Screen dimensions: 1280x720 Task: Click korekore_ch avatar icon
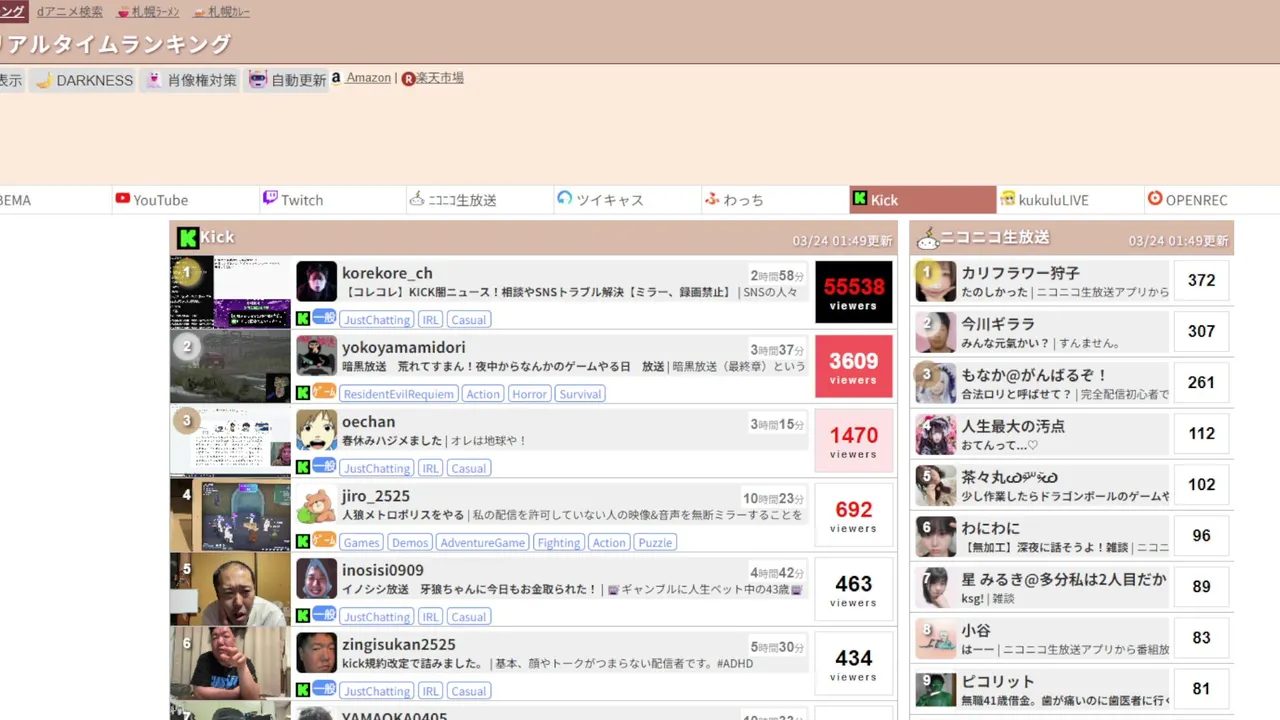(316, 282)
